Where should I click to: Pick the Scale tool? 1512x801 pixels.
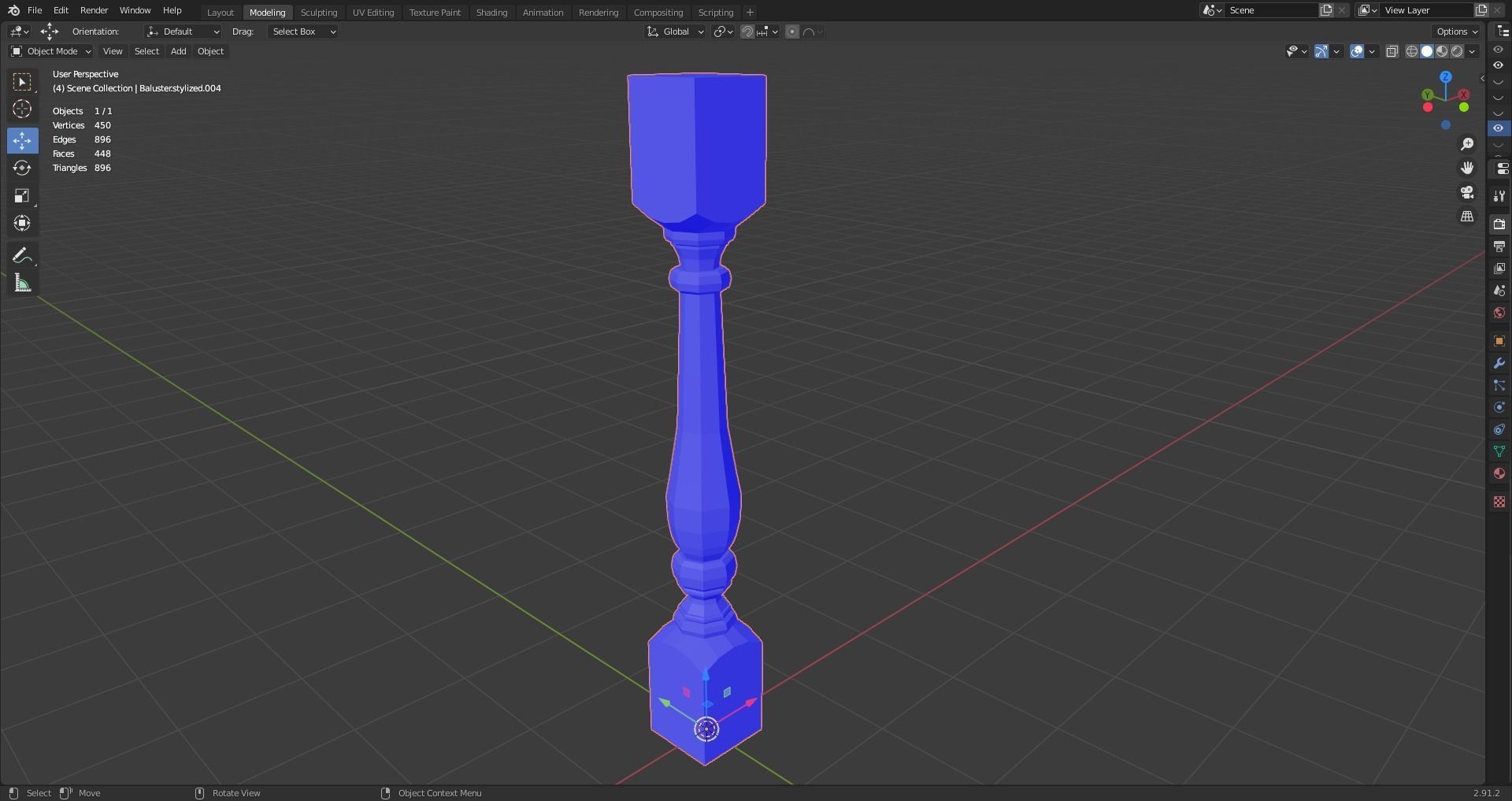(x=22, y=195)
